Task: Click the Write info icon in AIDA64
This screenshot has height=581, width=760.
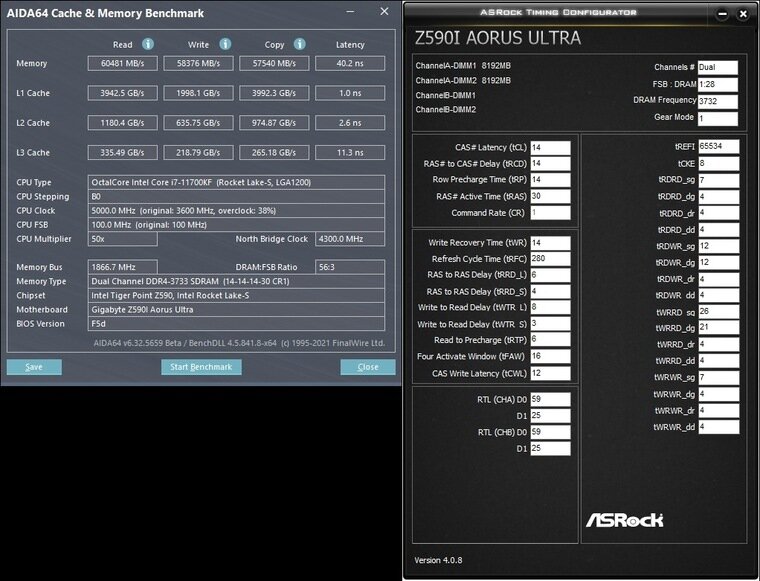Action: pos(225,44)
